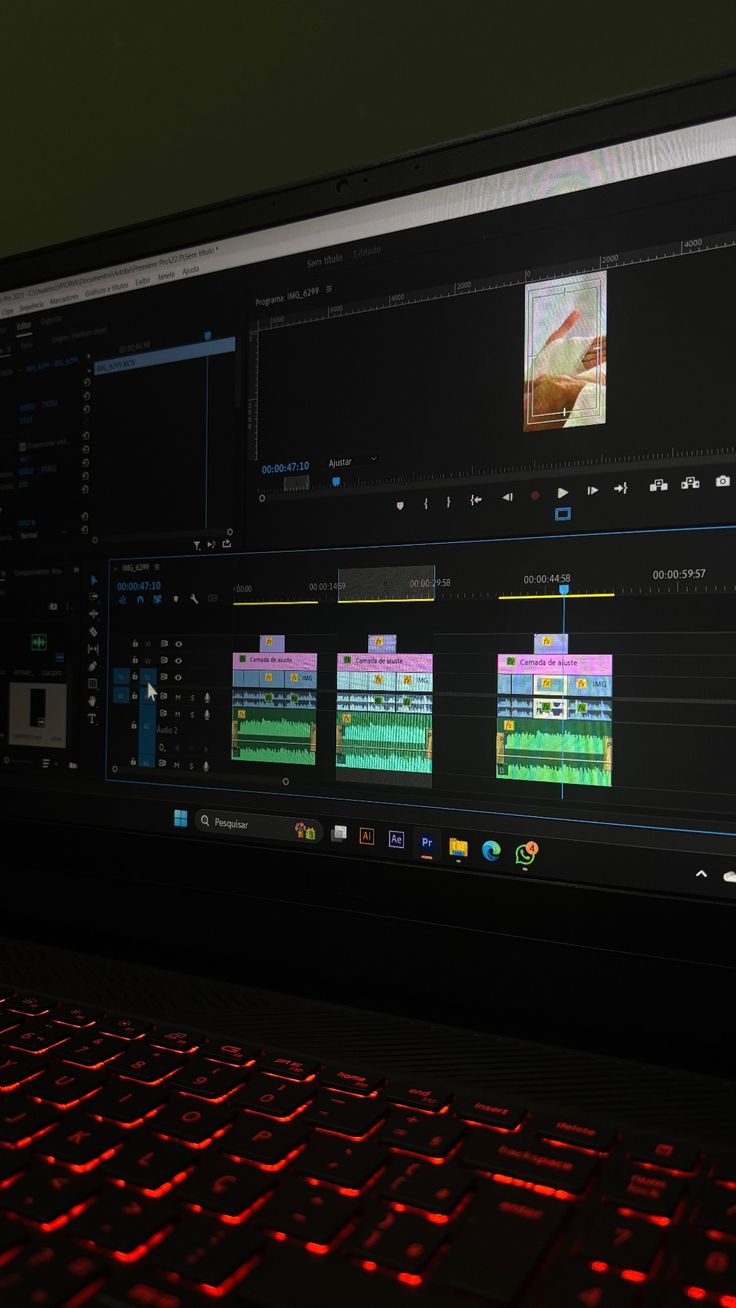Mute the A3 audio track

click(x=178, y=766)
